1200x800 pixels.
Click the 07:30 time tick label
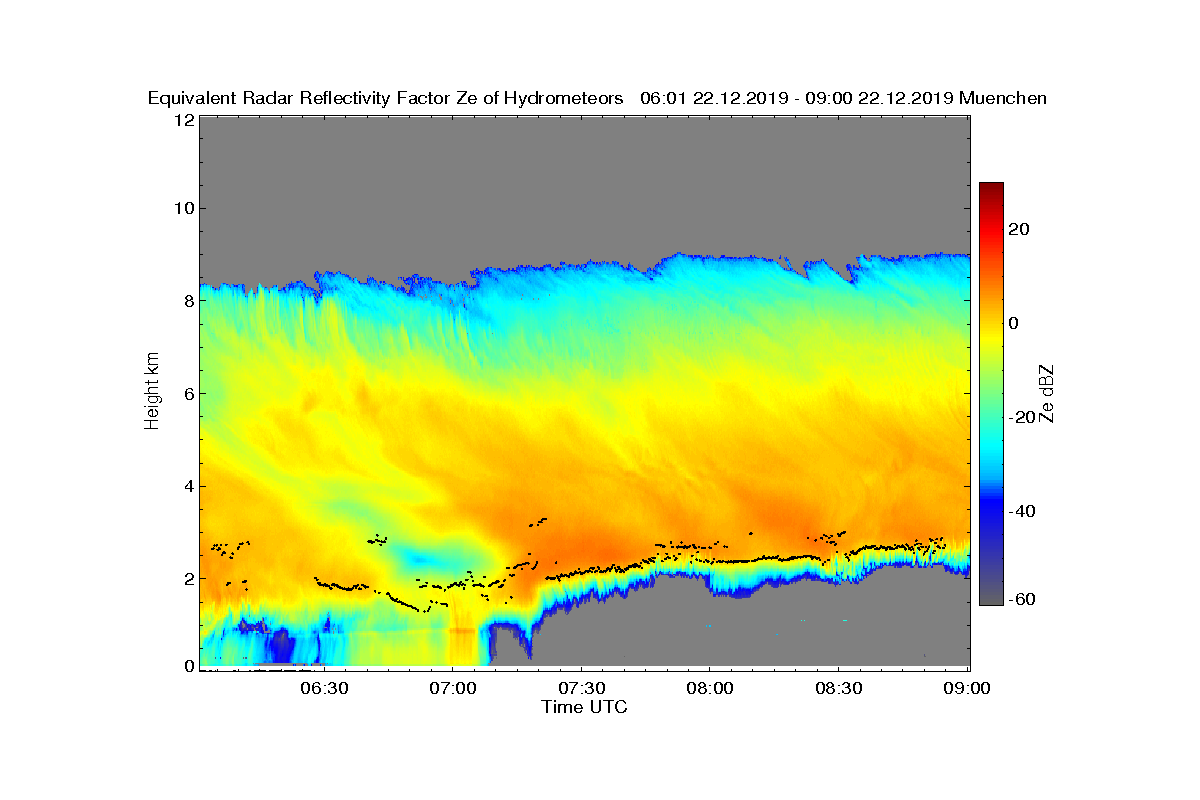click(x=580, y=689)
